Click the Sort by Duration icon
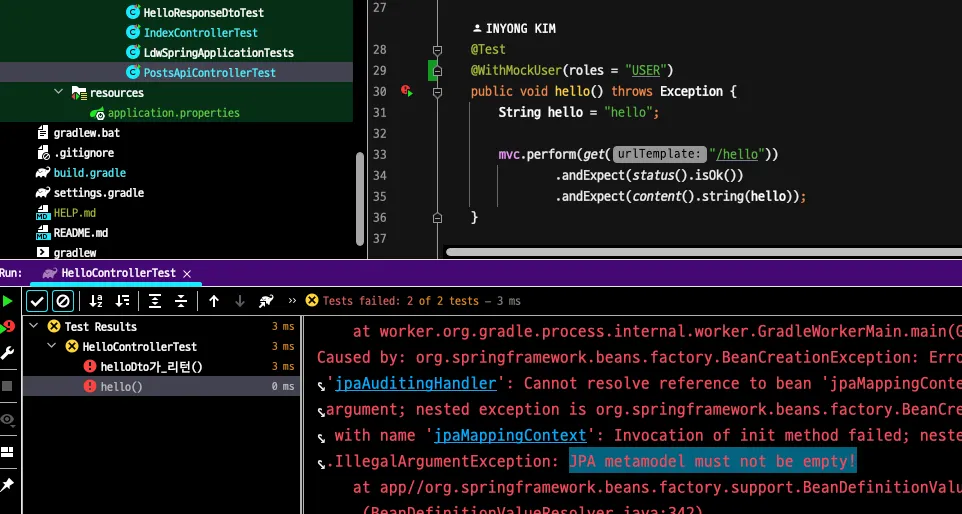This screenshot has height=514, width=962. click(122, 301)
